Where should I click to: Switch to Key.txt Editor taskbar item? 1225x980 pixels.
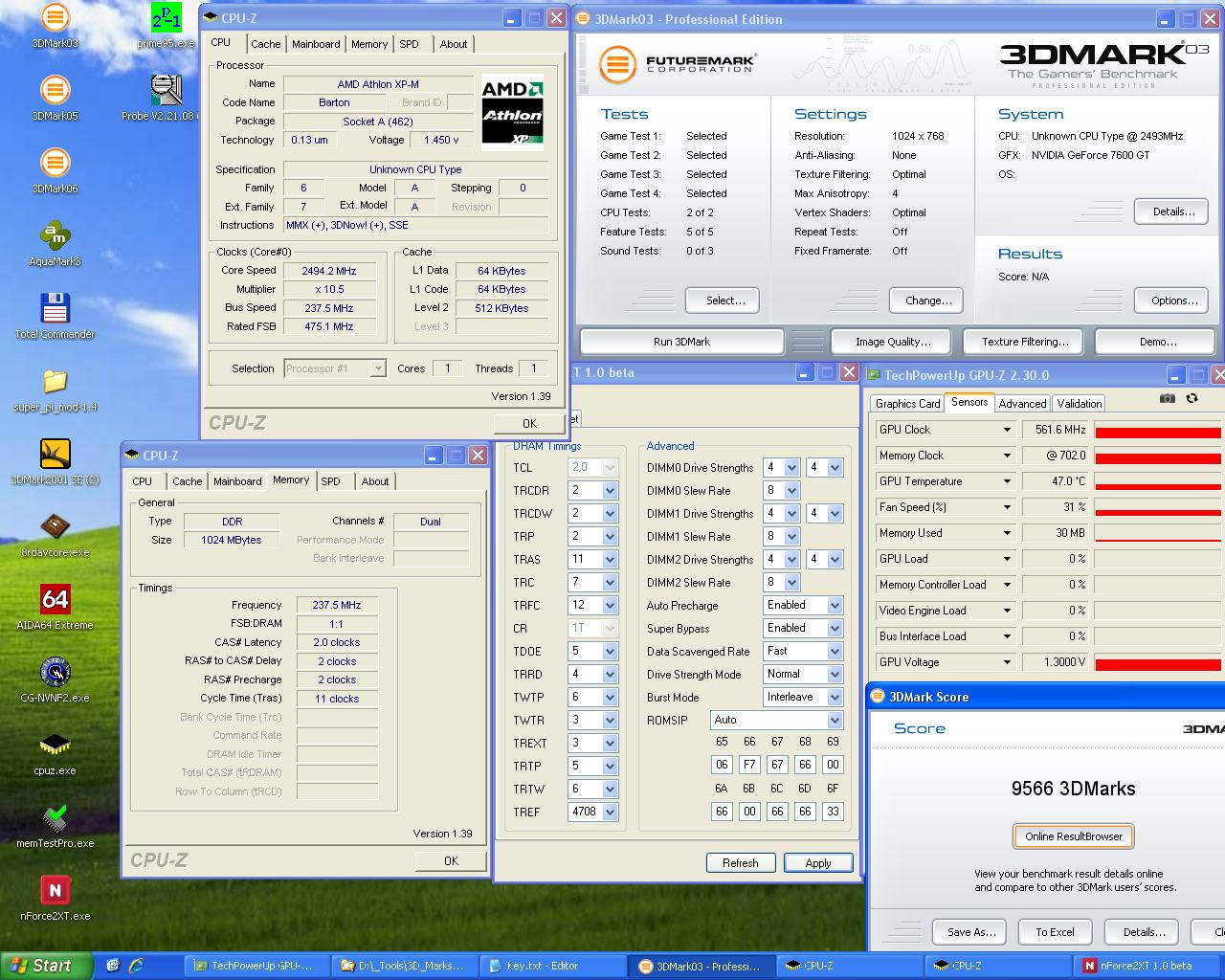(552, 966)
